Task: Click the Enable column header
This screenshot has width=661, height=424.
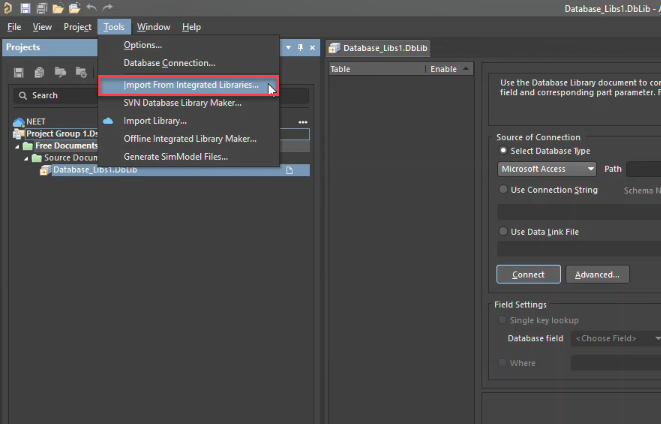Action: click(x=449, y=69)
